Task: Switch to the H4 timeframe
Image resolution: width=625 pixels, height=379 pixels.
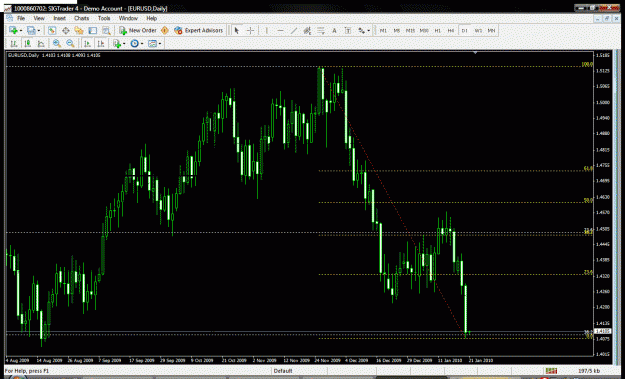Action: coord(451,30)
